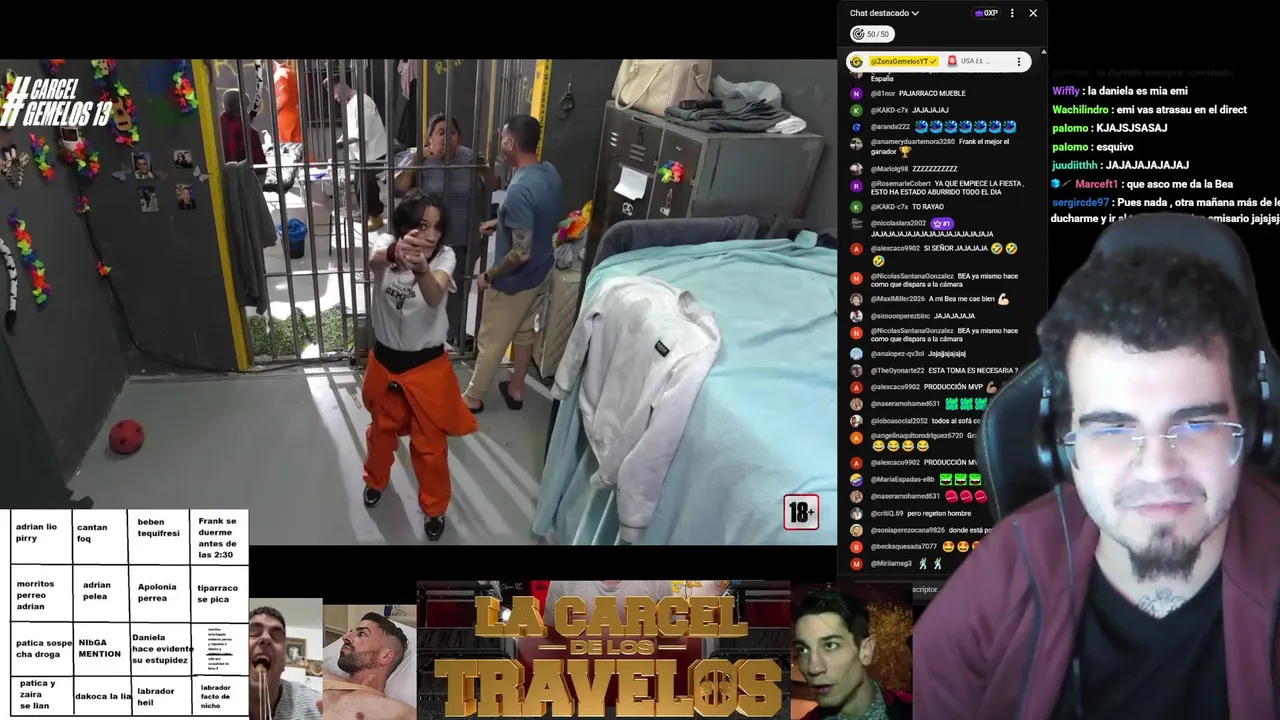Click @MariaEspadas-e8b's avatar

click(x=856, y=480)
